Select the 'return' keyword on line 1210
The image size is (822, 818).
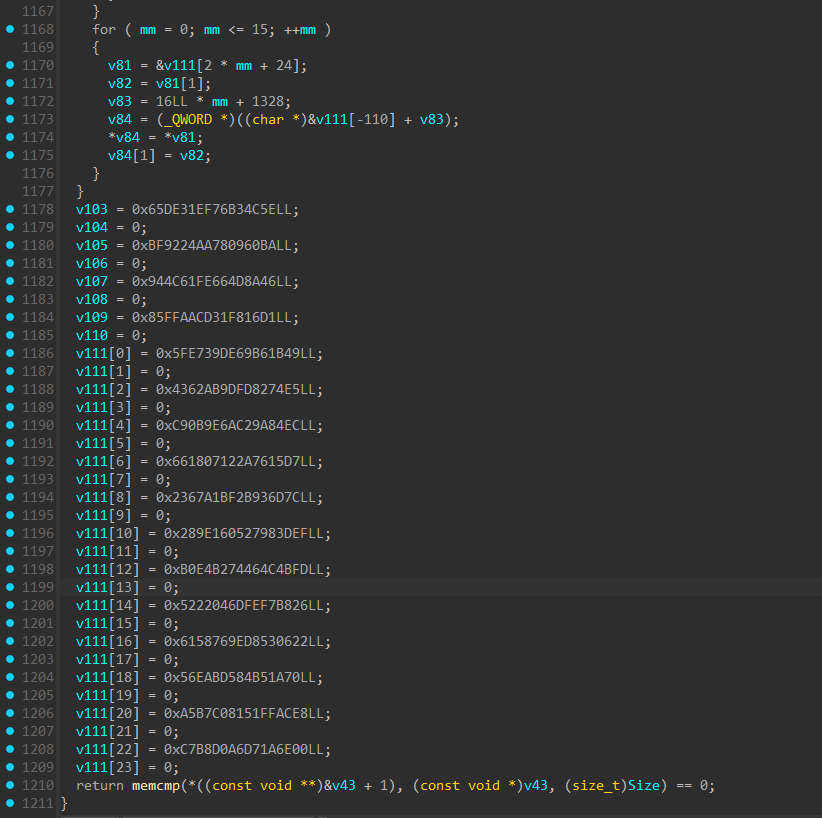(100, 785)
